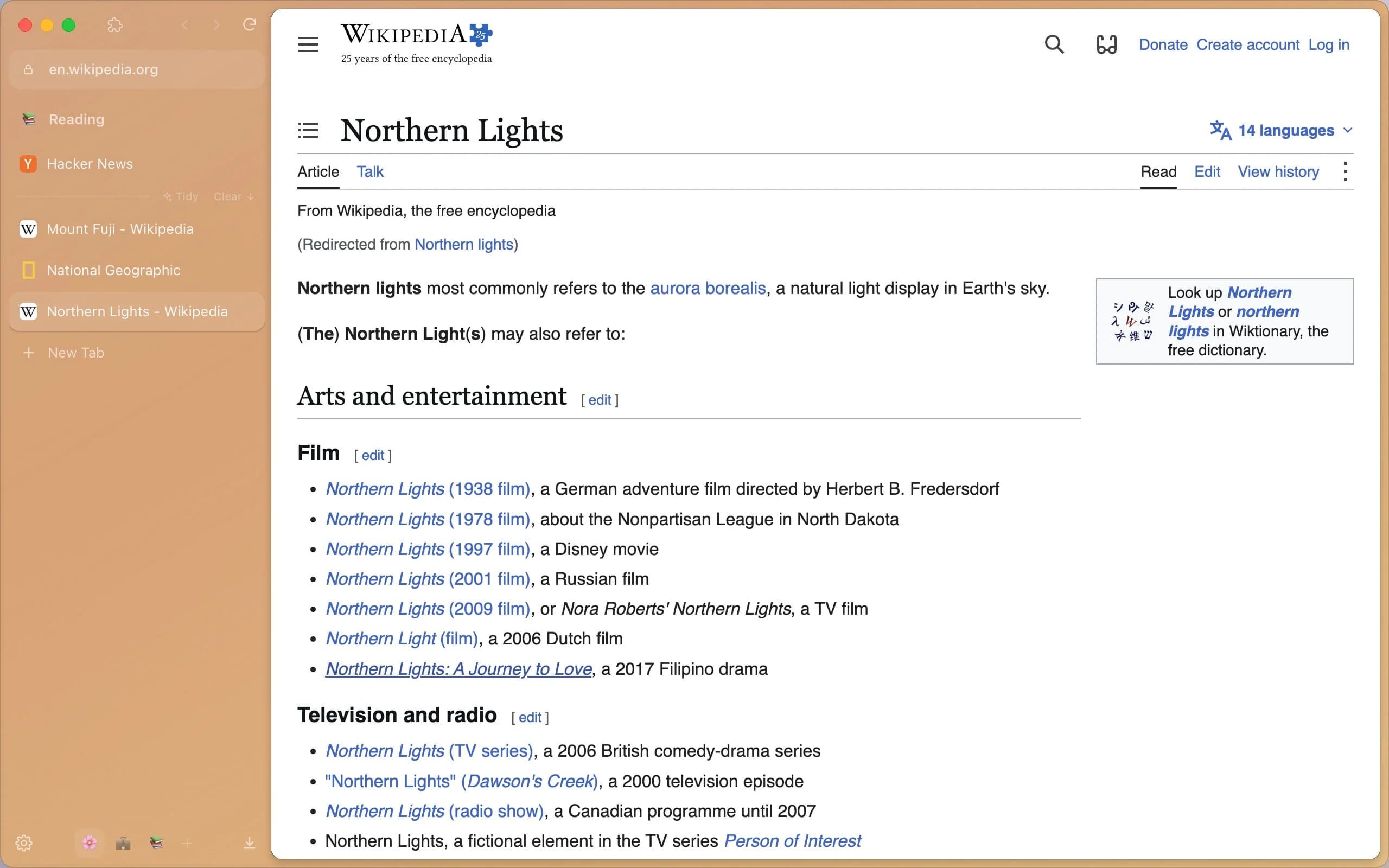Toggle the table of contents list icon
Screen dimensions: 1389x868
coord(308,130)
